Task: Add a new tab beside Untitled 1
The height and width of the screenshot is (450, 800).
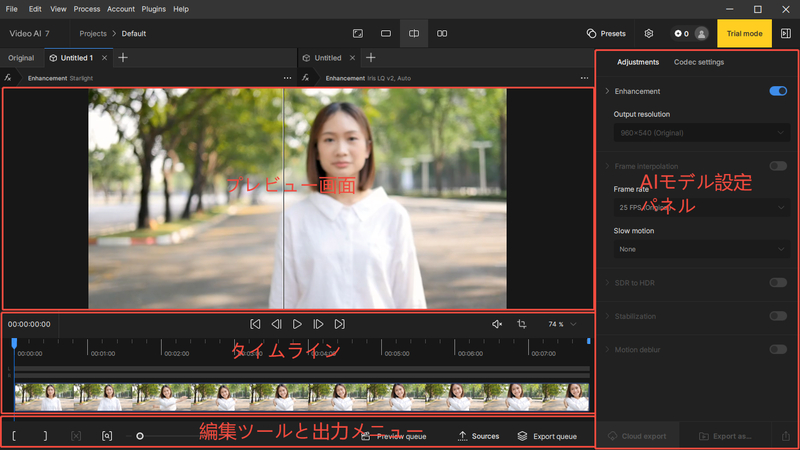Action: click(x=123, y=58)
